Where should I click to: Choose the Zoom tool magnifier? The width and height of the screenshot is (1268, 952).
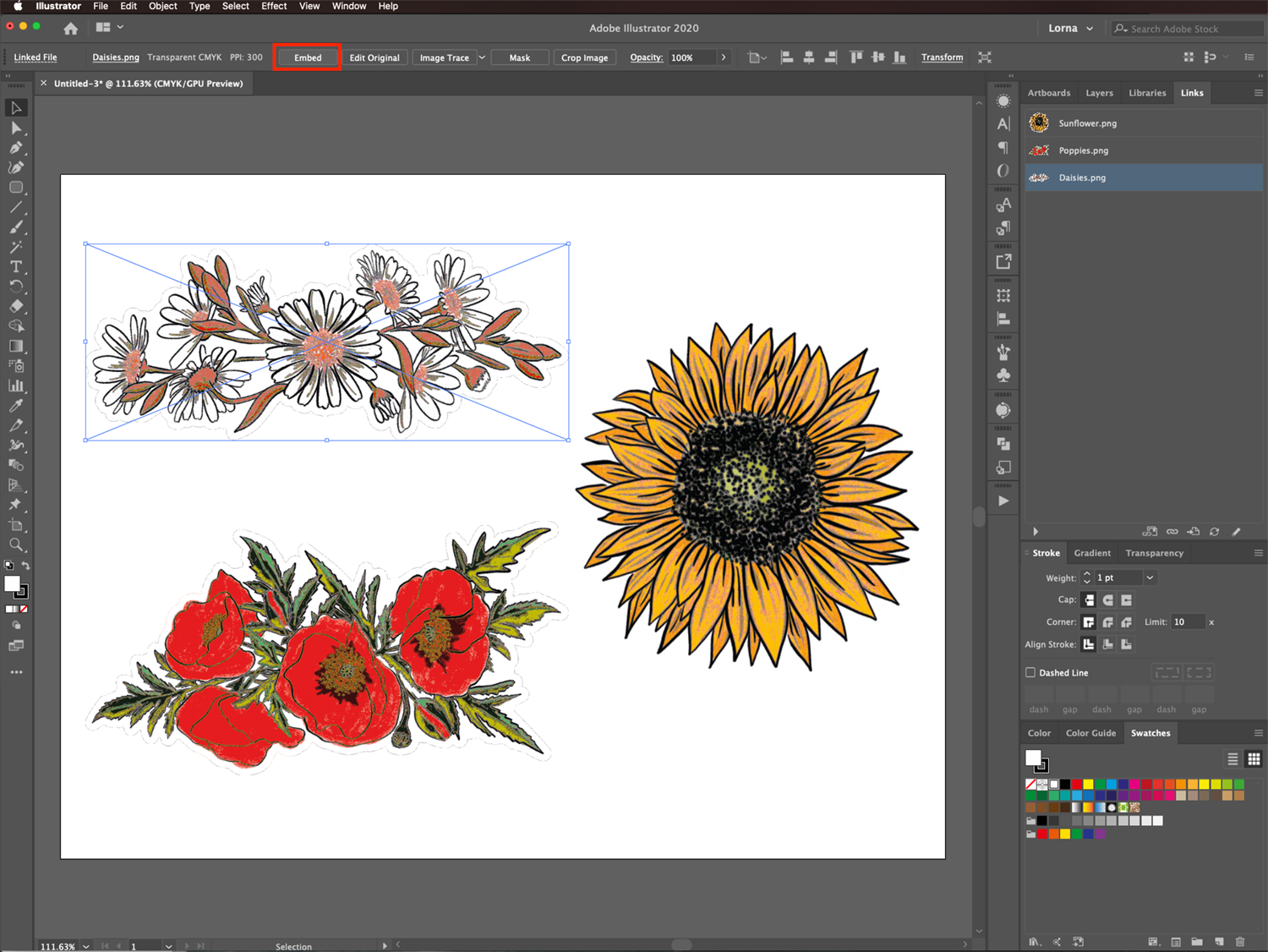(16, 544)
